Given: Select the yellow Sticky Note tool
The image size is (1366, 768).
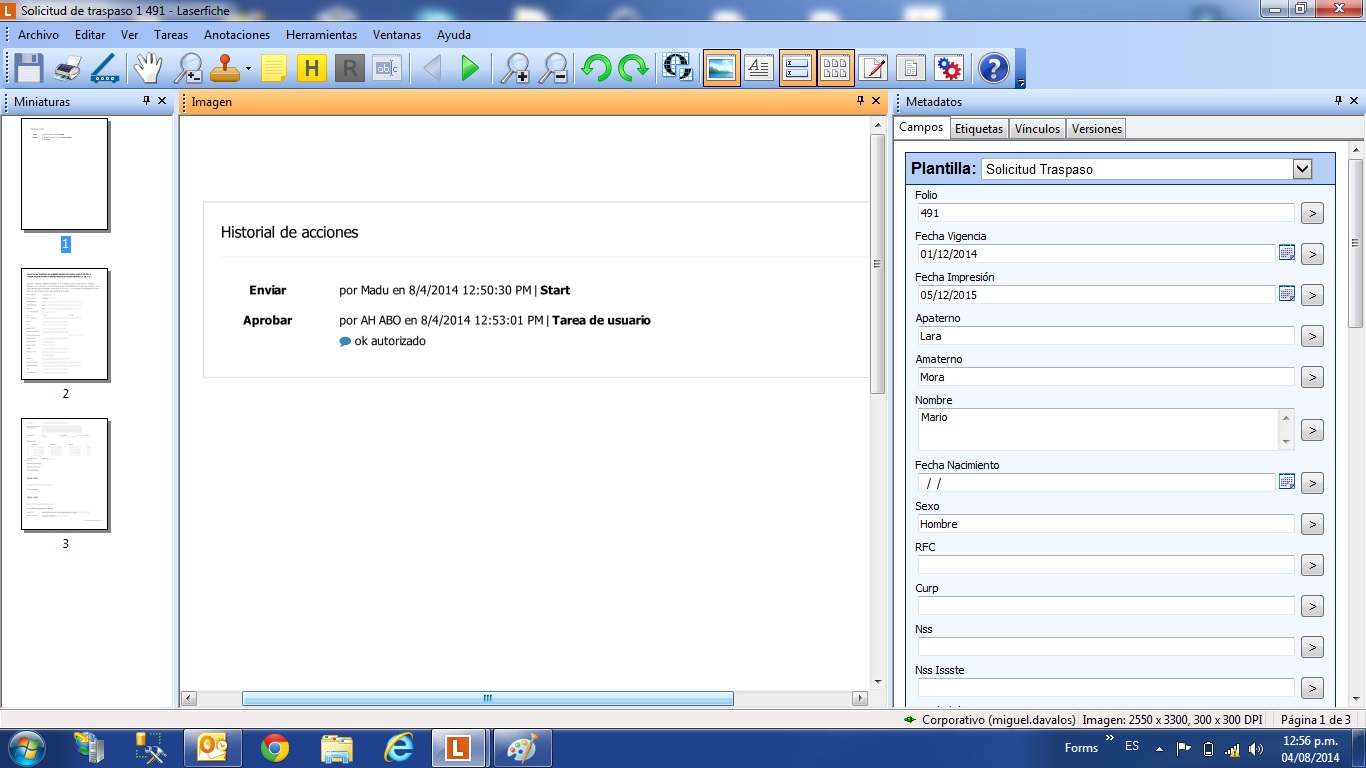Looking at the screenshot, I should point(274,68).
